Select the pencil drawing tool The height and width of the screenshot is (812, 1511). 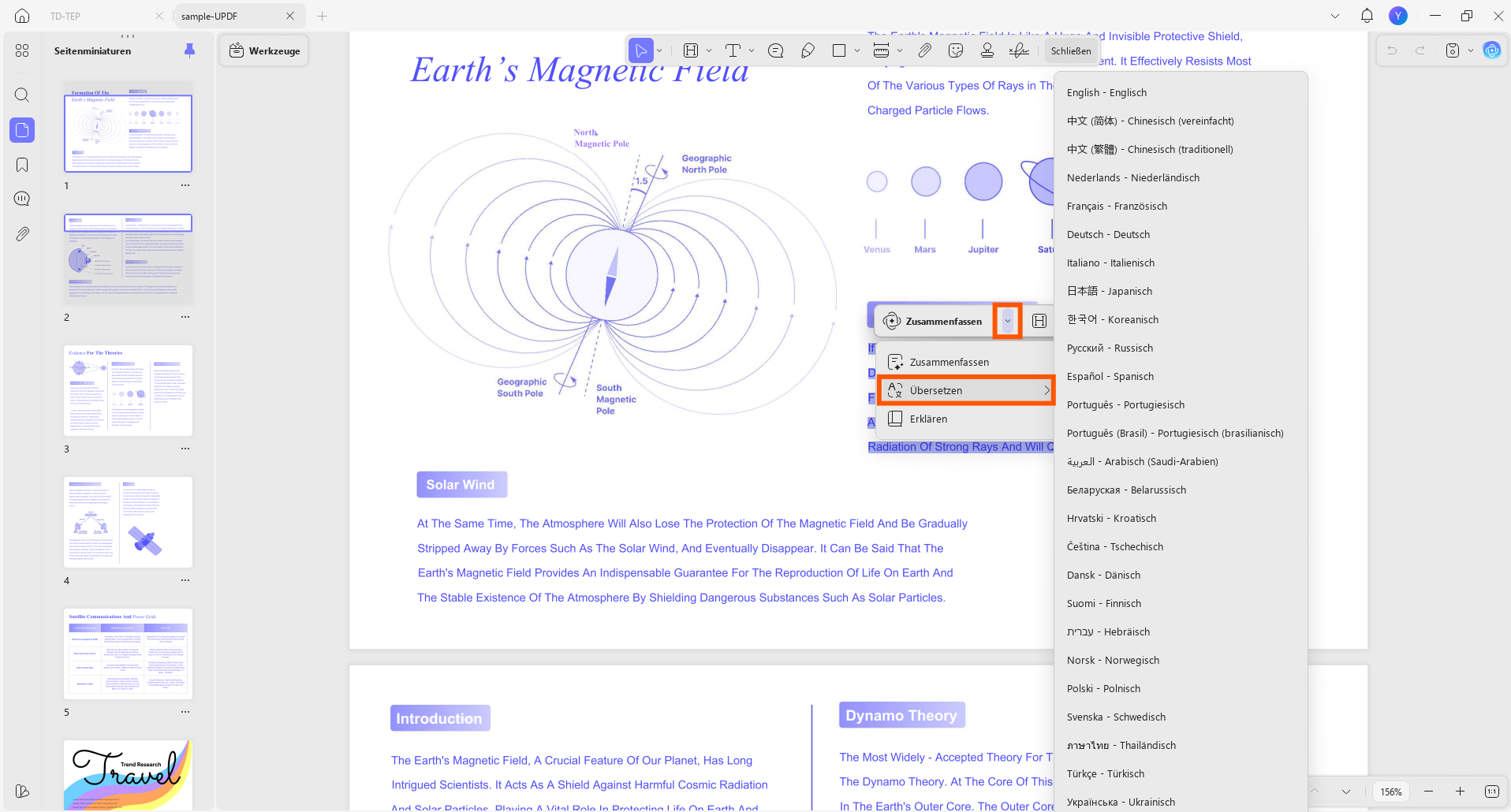click(808, 50)
